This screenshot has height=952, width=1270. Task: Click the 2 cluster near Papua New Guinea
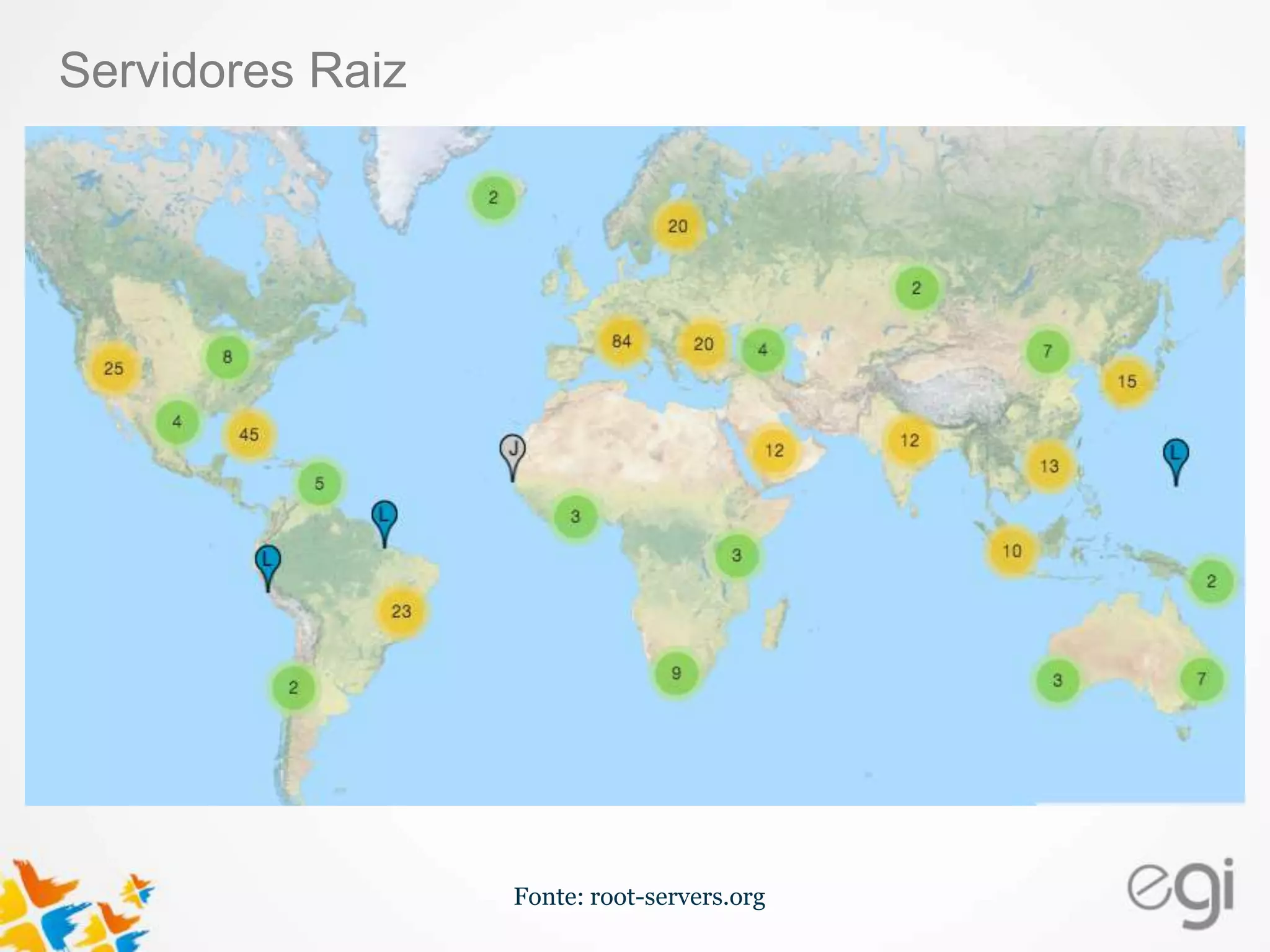pos(1211,581)
